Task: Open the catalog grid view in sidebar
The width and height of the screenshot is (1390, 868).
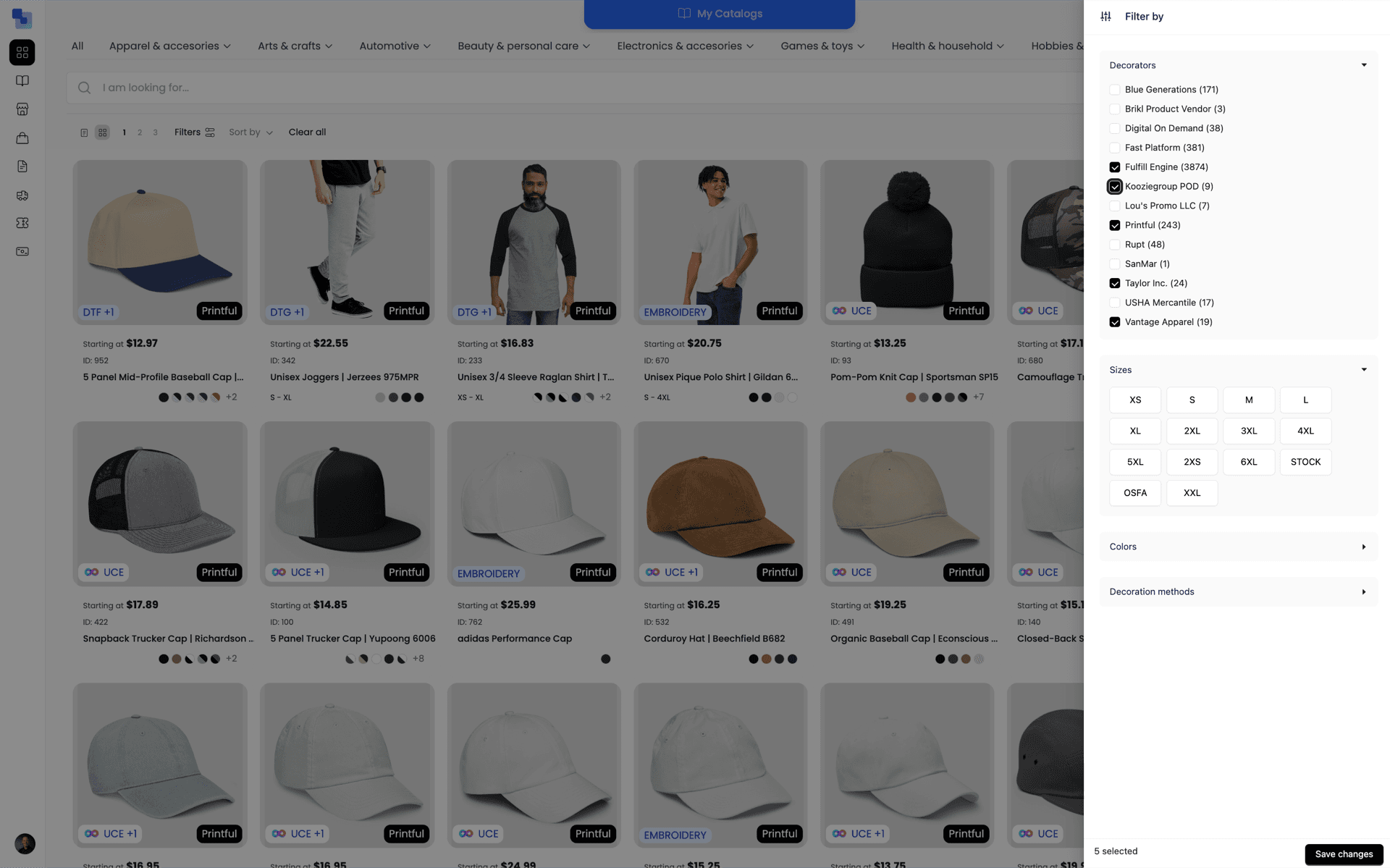Action: point(22,52)
